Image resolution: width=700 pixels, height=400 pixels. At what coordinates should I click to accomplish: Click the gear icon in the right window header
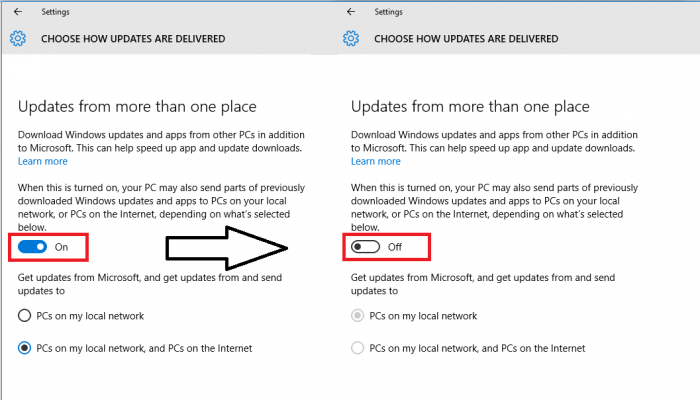point(350,38)
